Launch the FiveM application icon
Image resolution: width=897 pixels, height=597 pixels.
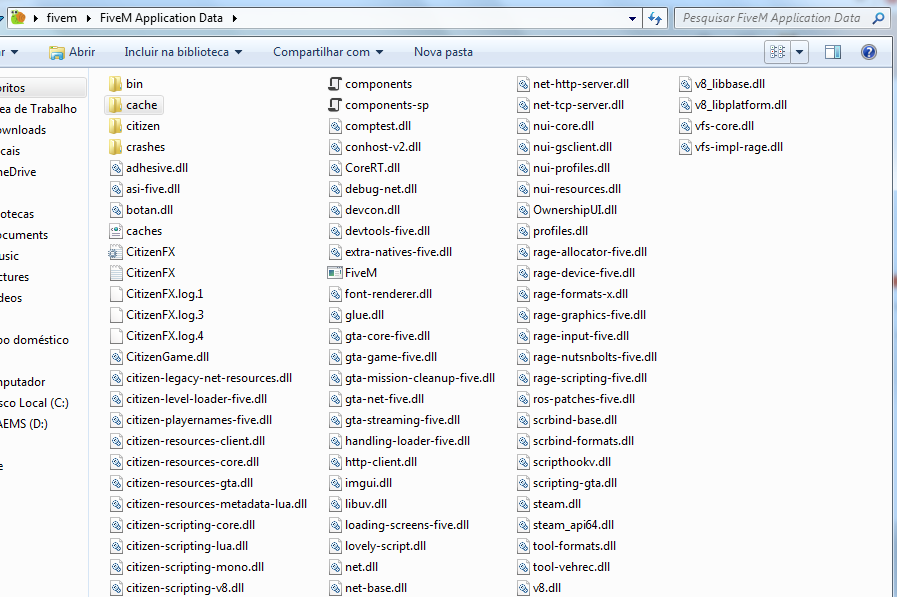tap(335, 273)
